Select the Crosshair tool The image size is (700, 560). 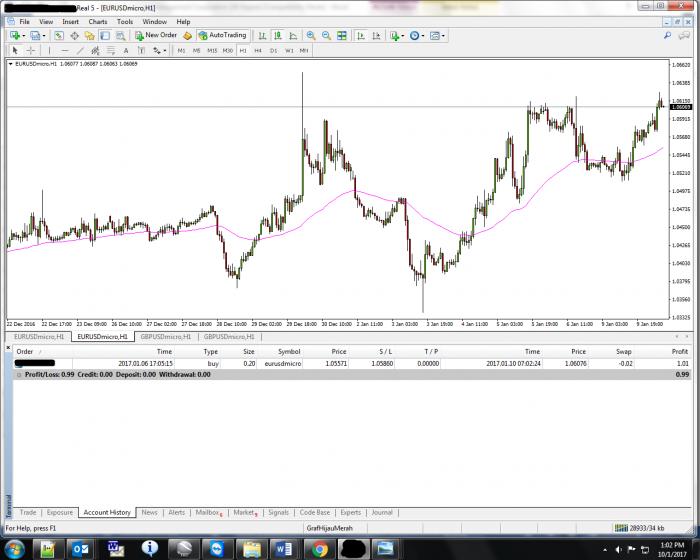coord(30,50)
